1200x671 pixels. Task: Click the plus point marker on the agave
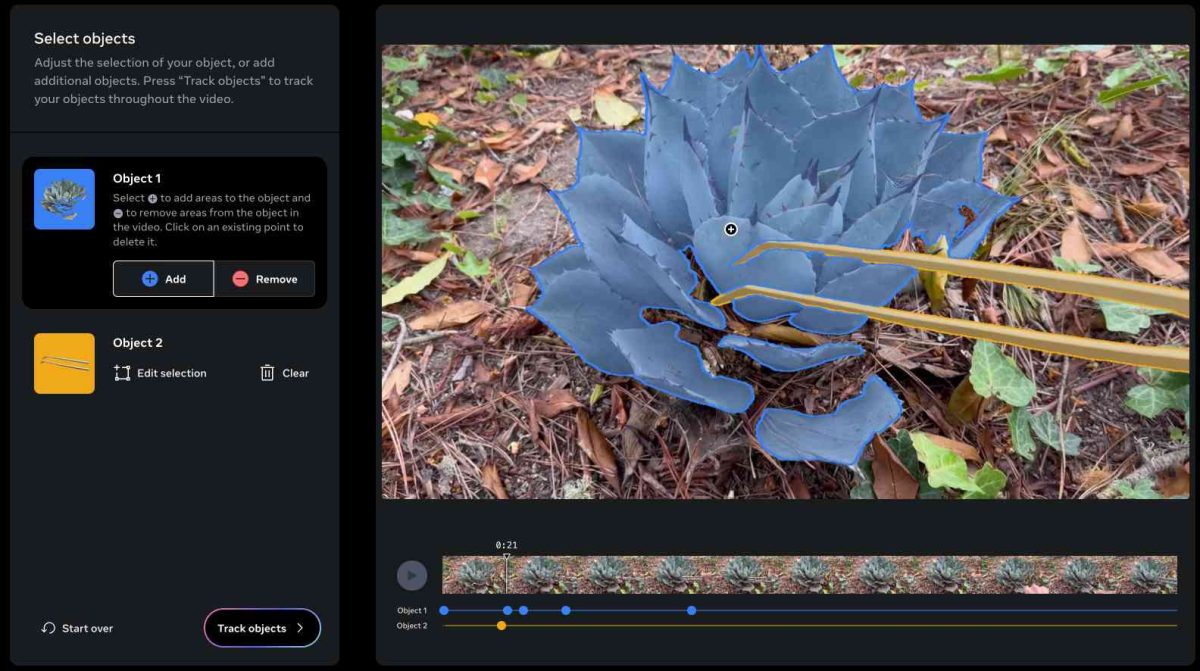[x=731, y=230]
